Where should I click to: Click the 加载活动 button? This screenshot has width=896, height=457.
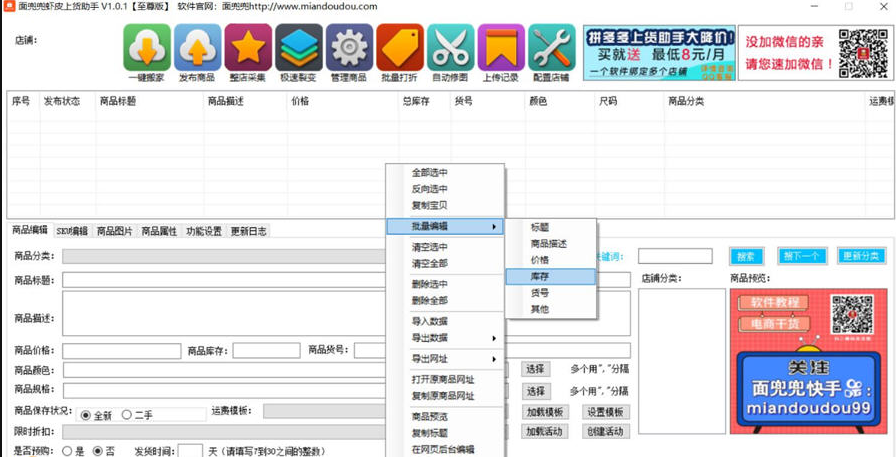545,431
